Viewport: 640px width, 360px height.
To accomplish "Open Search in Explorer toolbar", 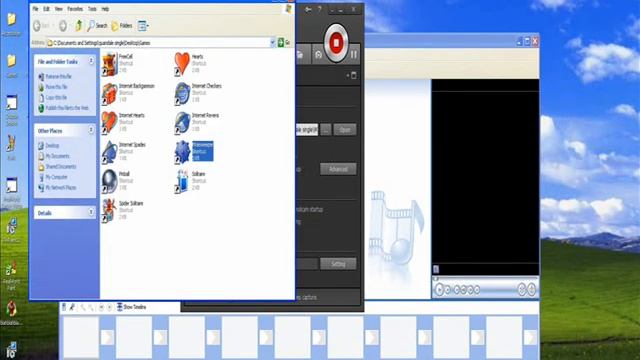I will (97, 26).
